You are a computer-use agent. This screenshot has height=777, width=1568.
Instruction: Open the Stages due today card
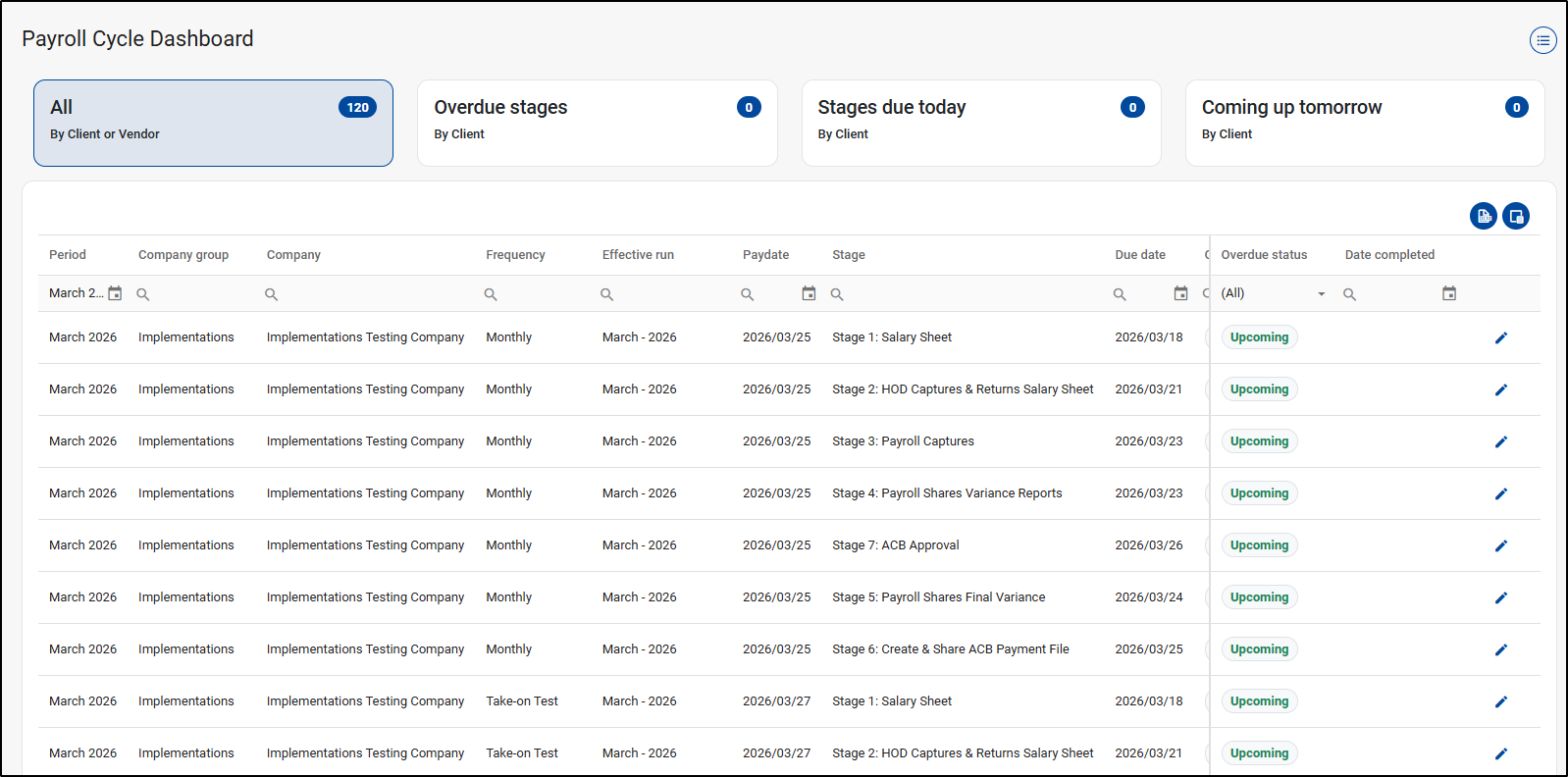pyautogui.click(x=980, y=123)
